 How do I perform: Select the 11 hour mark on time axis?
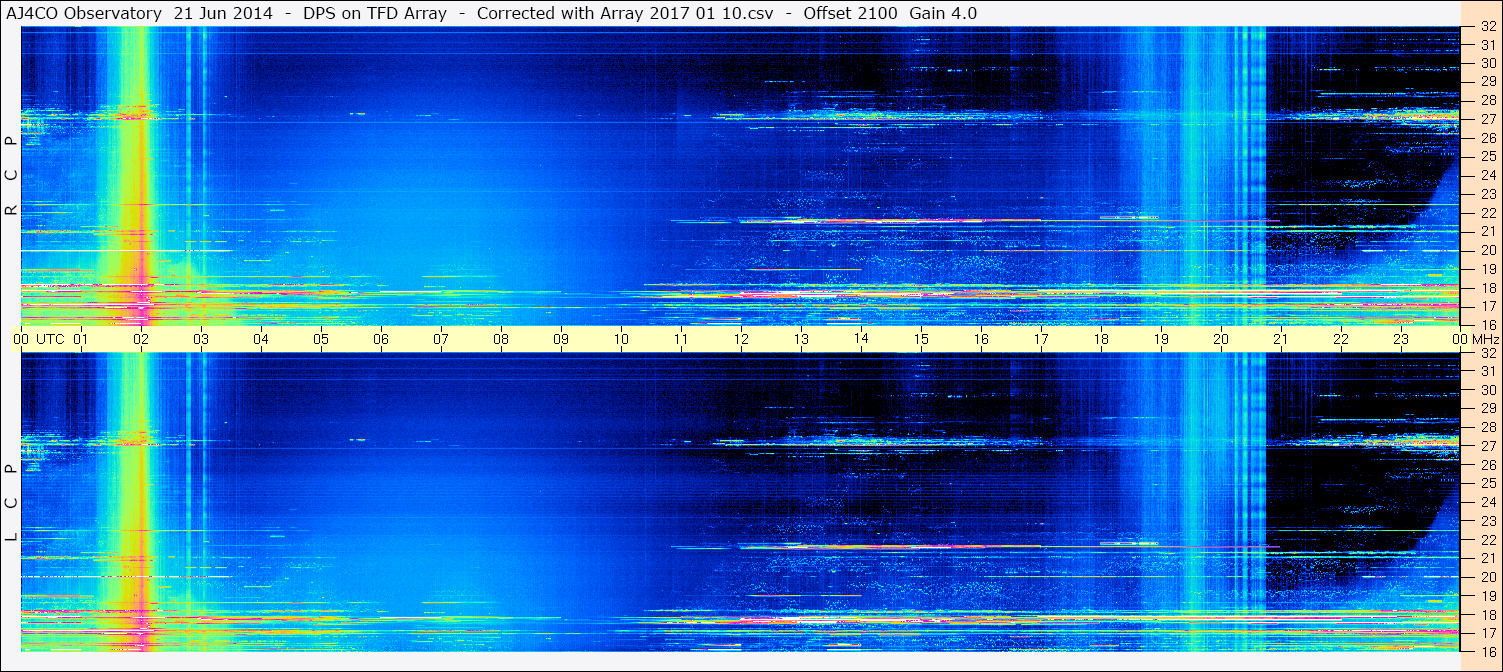point(681,339)
